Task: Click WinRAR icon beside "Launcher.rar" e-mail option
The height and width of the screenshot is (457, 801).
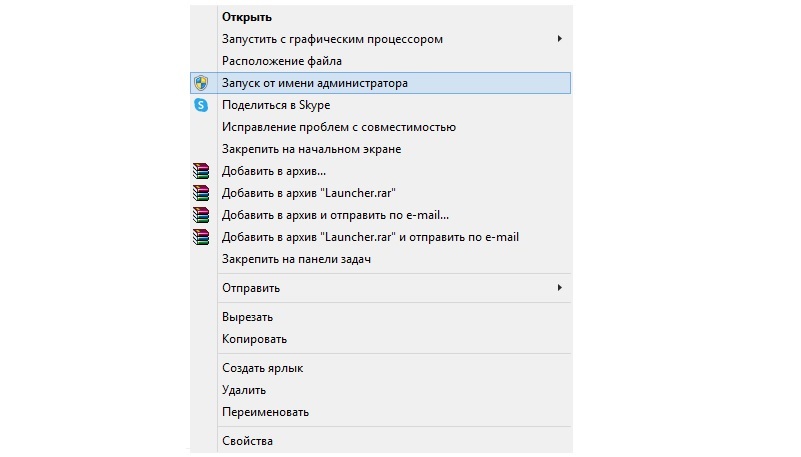Action: (201, 237)
